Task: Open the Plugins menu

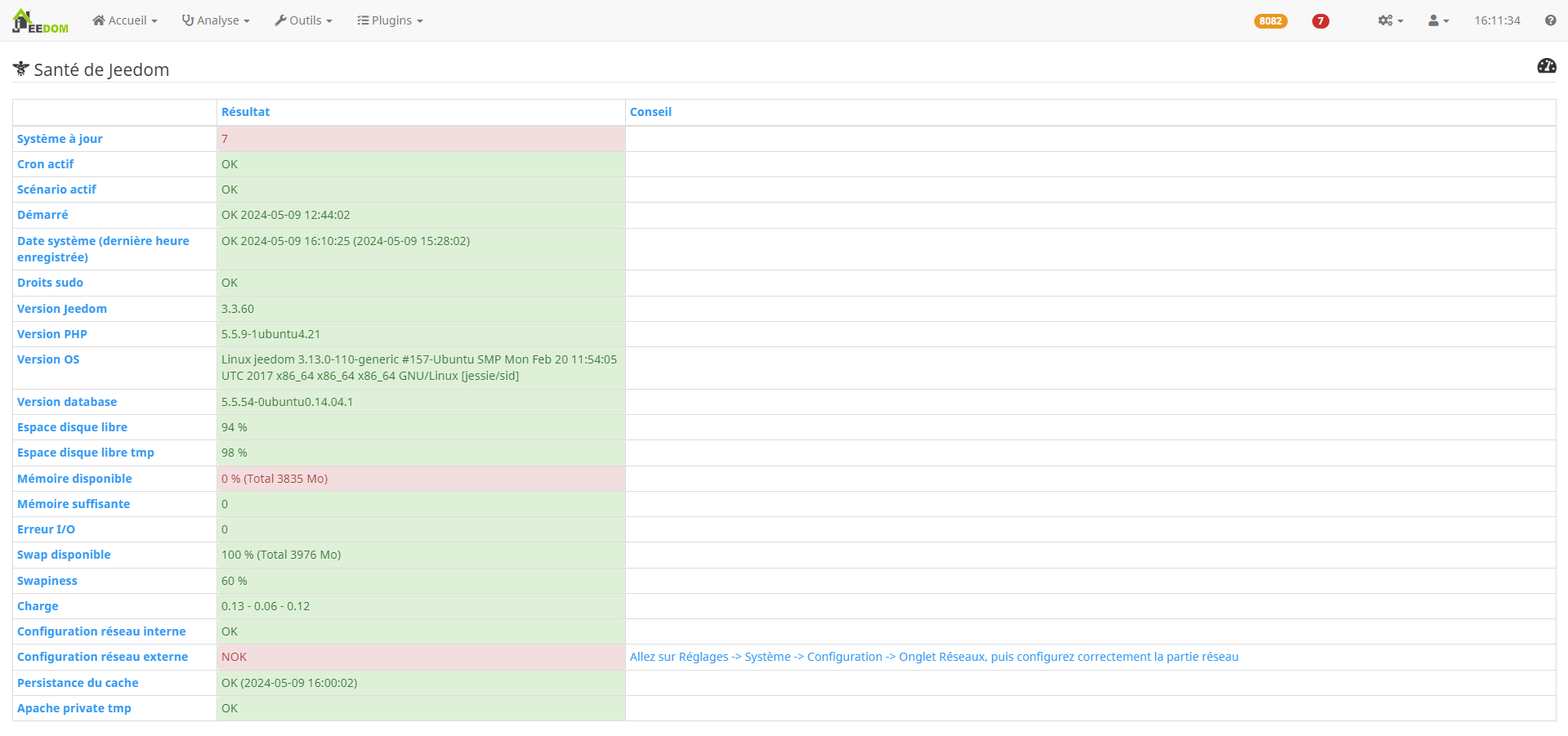Action: 390,20
